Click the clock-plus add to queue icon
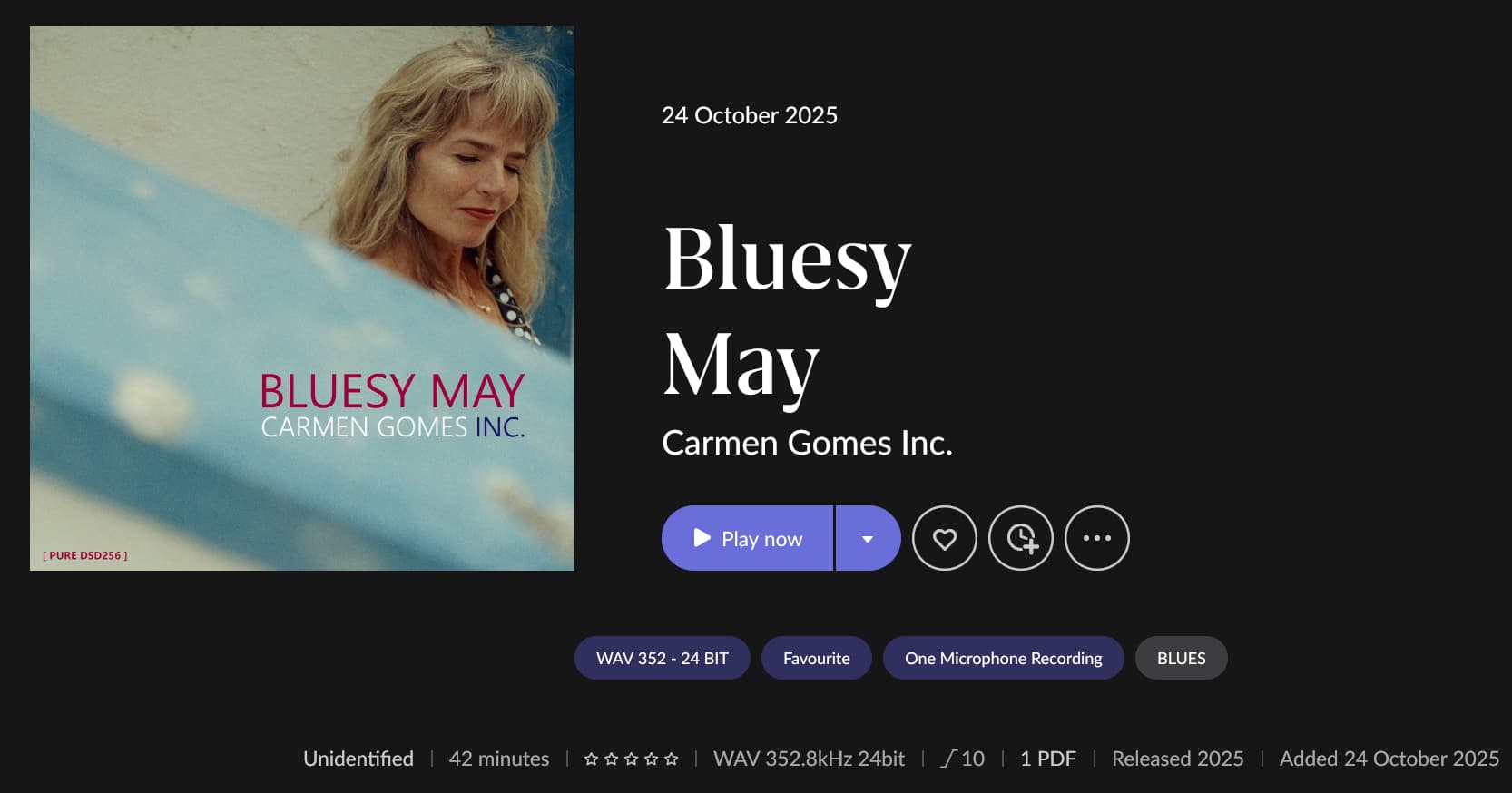The width and height of the screenshot is (1512, 793). tap(1020, 538)
